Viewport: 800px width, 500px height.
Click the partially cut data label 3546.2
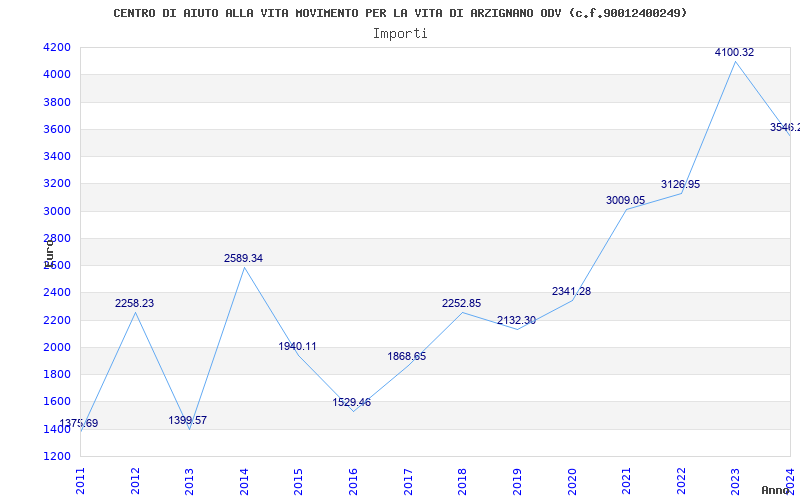click(x=785, y=127)
